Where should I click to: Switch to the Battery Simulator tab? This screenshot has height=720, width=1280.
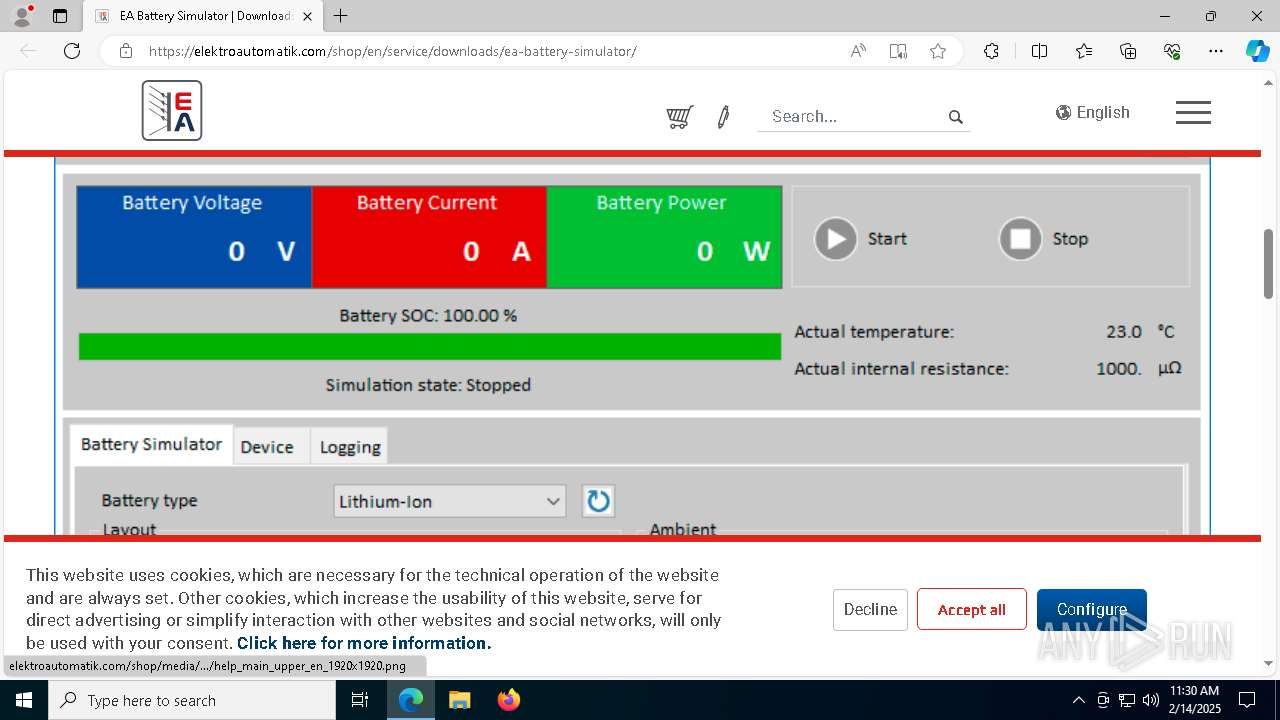(x=151, y=444)
